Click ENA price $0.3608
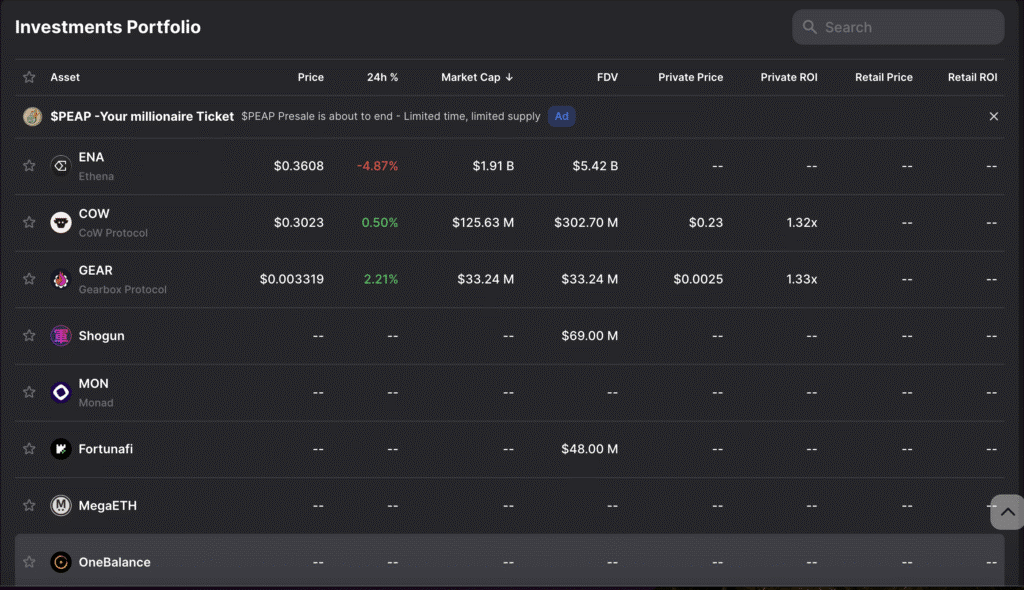Viewport: 1024px width, 590px height. (x=298, y=166)
